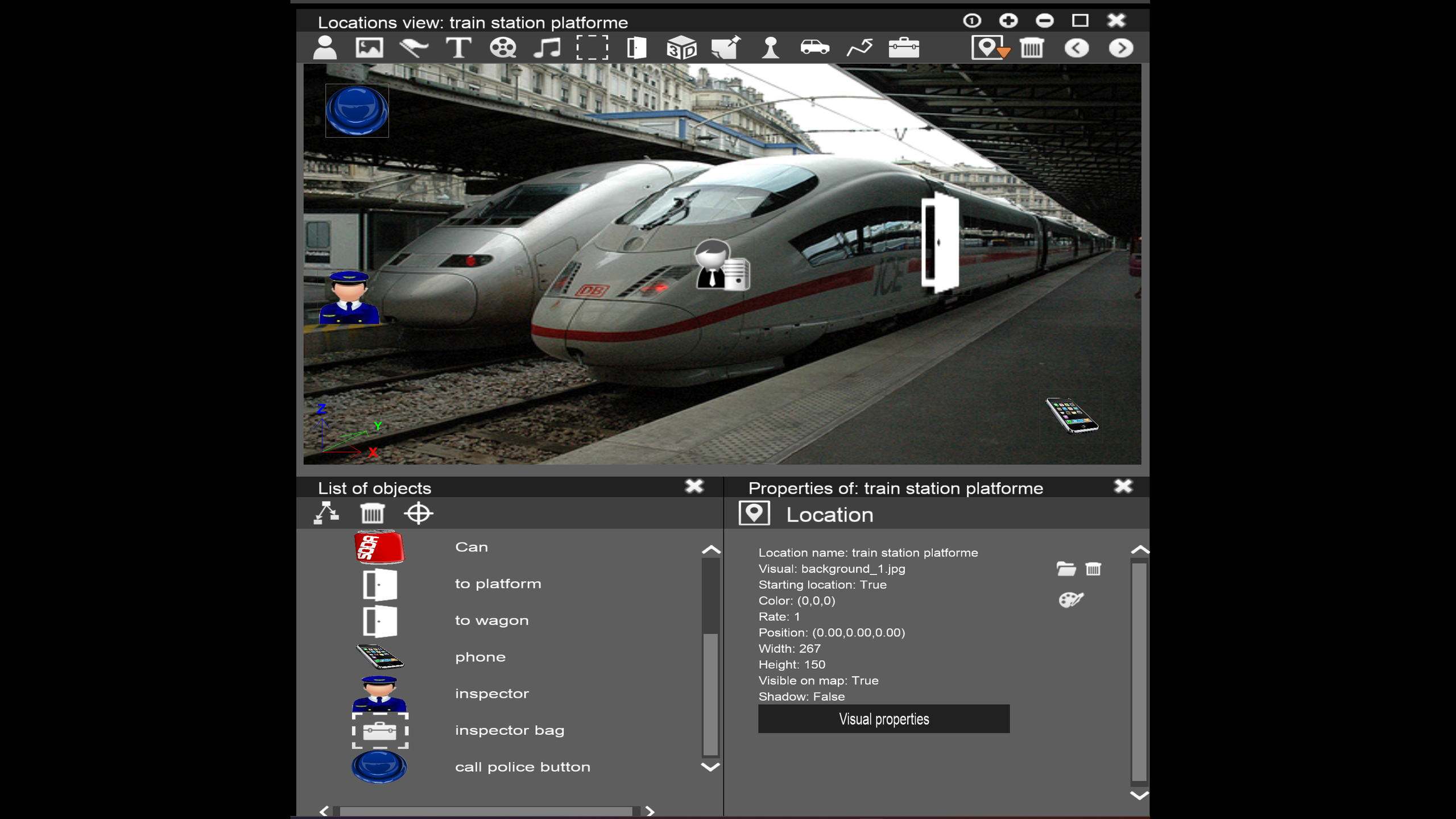
Task: Click 'Rate: 1' property
Action: pyautogui.click(x=779, y=617)
